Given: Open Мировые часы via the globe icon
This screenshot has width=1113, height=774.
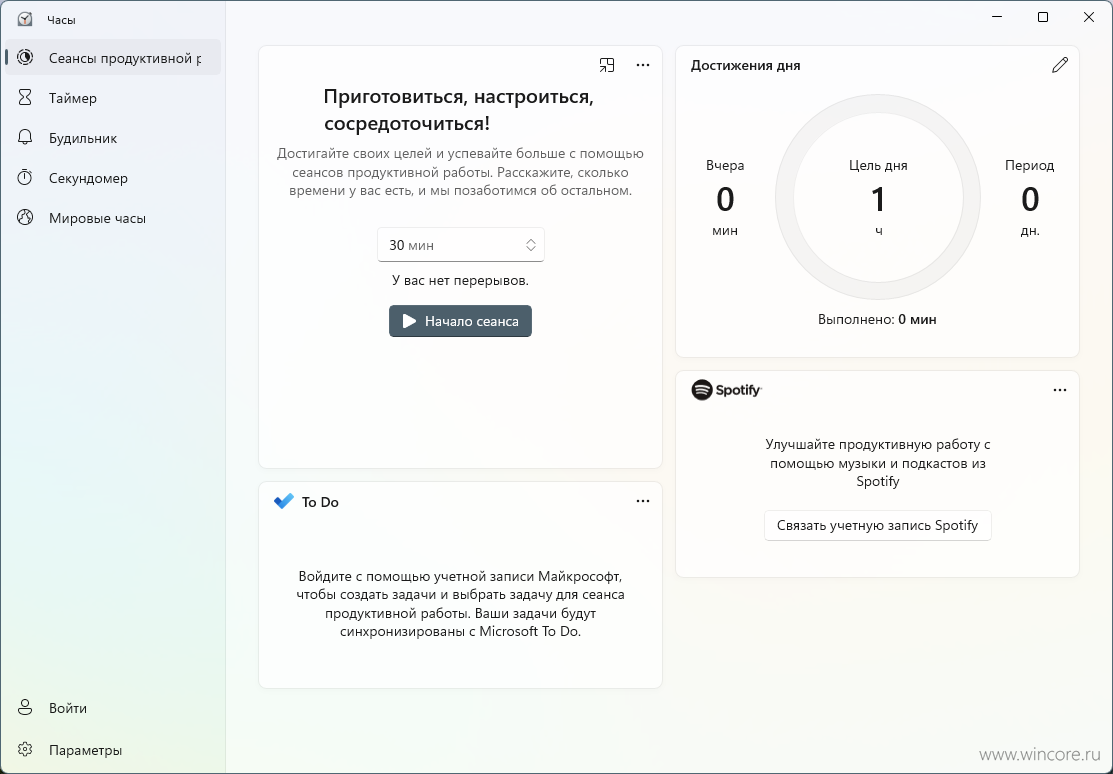Looking at the screenshot, I should (25, 217).
